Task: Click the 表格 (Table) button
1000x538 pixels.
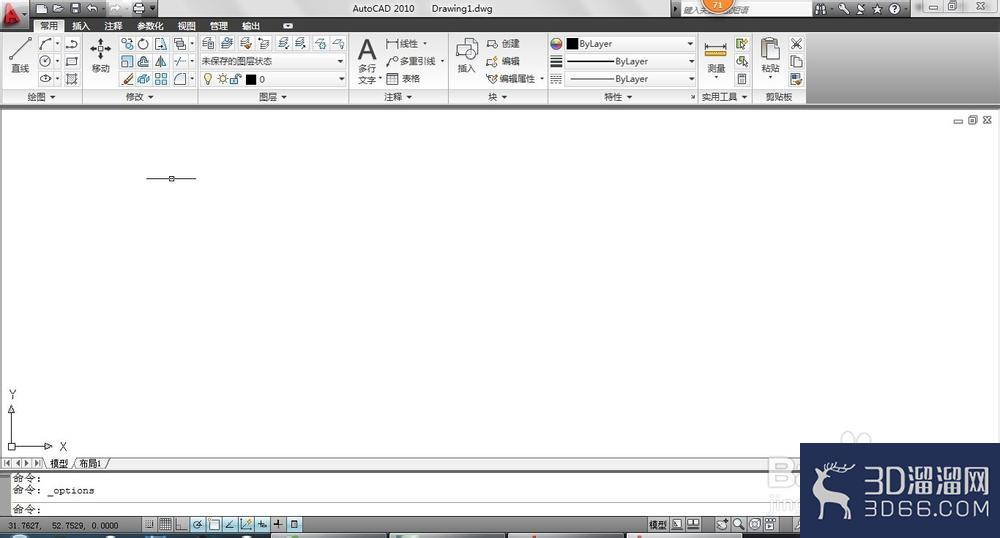Action: 403,79
